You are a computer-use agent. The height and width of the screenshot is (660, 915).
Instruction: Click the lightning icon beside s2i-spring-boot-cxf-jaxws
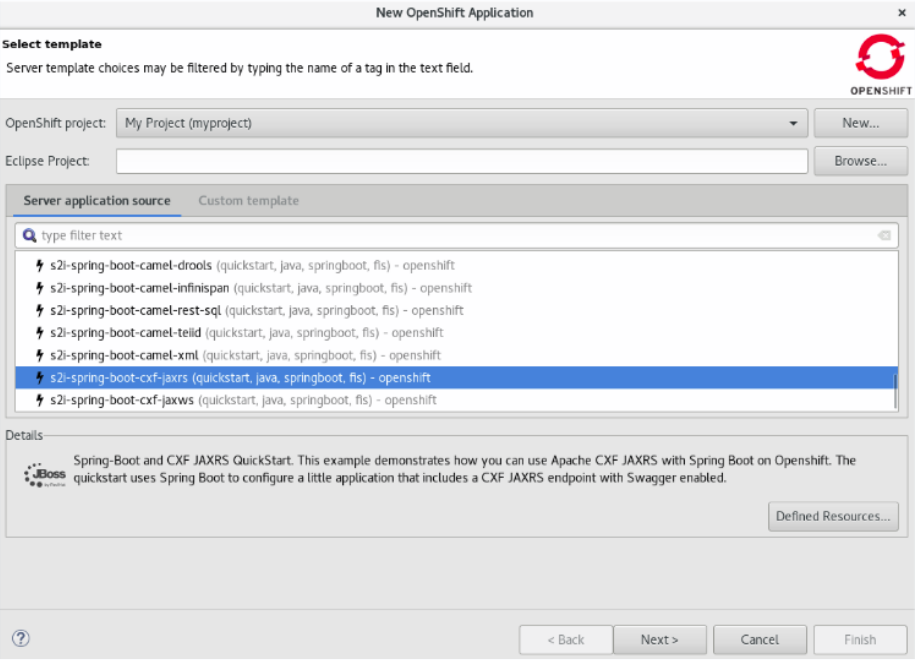[40, 400]
